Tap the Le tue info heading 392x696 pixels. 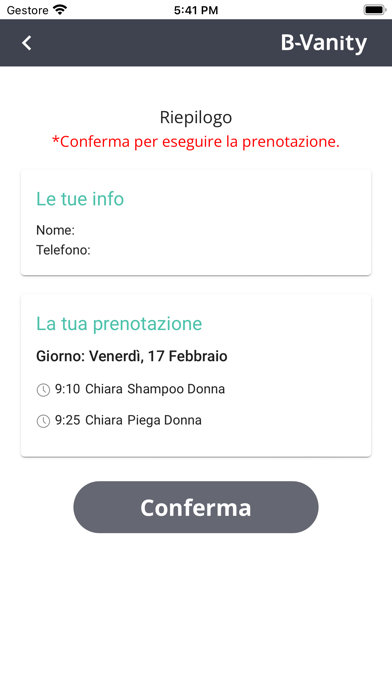pyautogui.click(x=80, y=198)
